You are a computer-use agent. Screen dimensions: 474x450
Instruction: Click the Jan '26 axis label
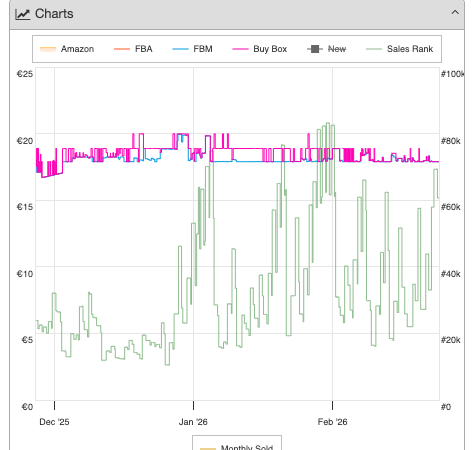[193, 422]
